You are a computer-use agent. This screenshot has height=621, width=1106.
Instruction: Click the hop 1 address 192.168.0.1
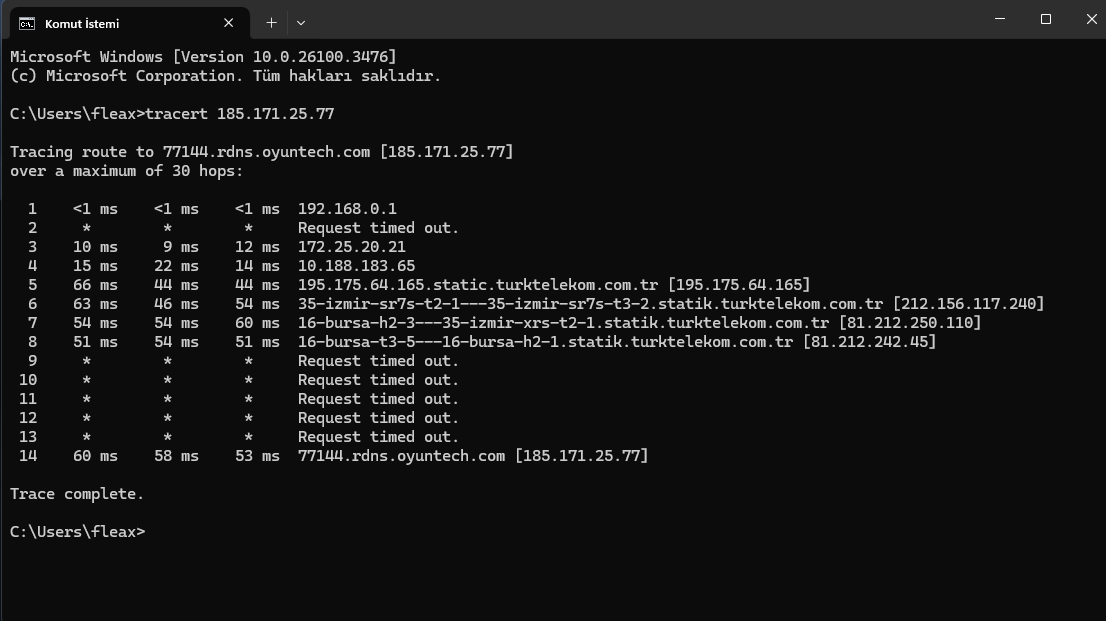(347, 209)
